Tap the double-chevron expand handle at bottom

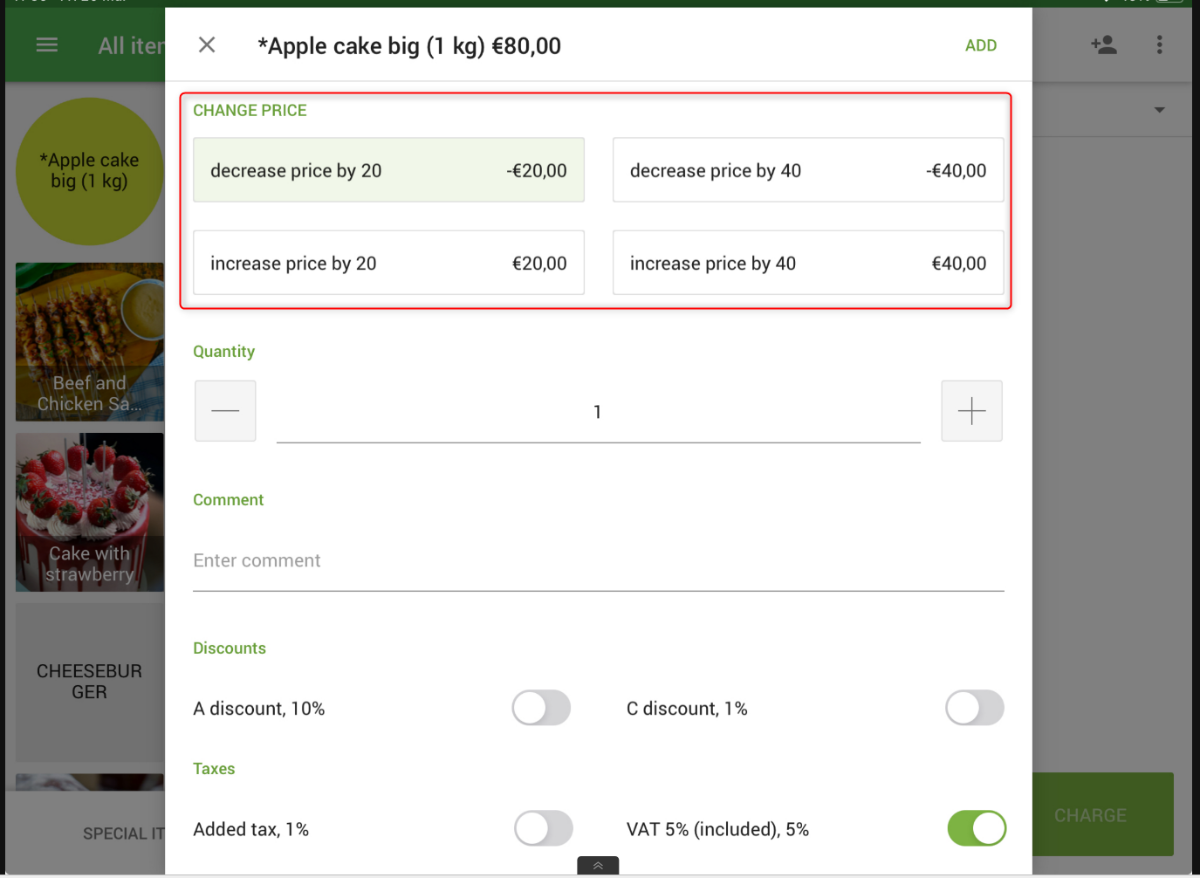598,866
